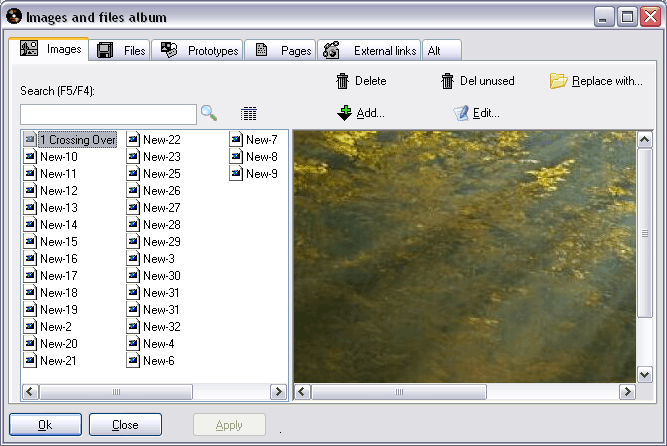Open the Prototypes tab
Screen dimensions: 667x446
point(201,50)
